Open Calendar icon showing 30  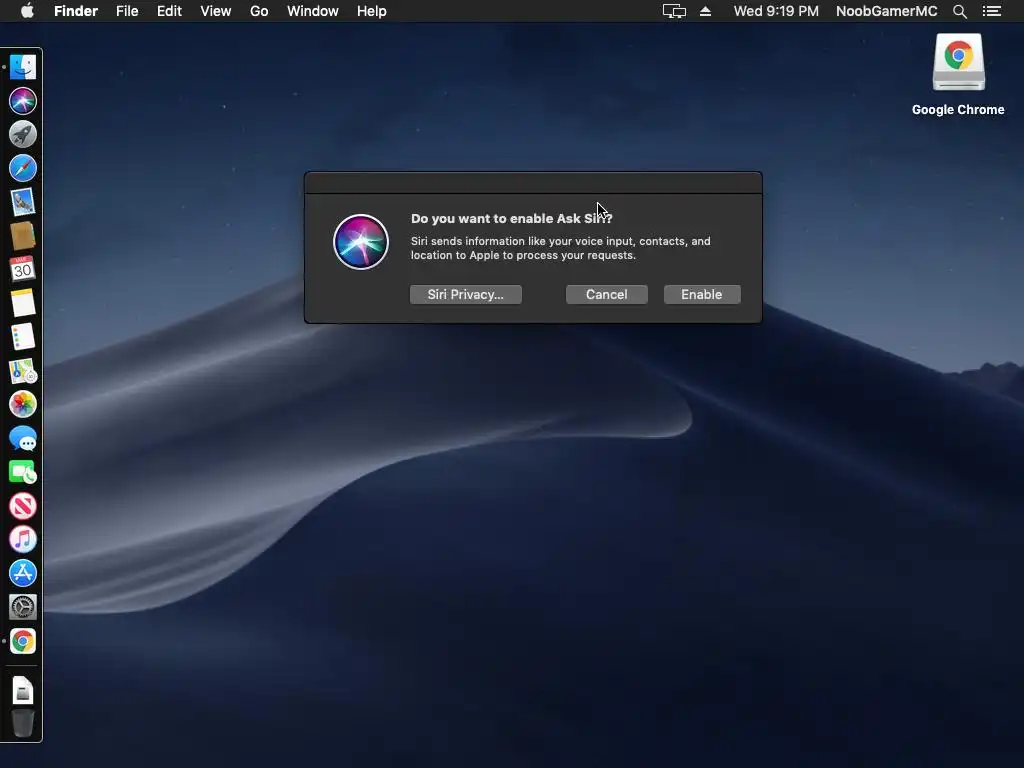coord(23,269)
